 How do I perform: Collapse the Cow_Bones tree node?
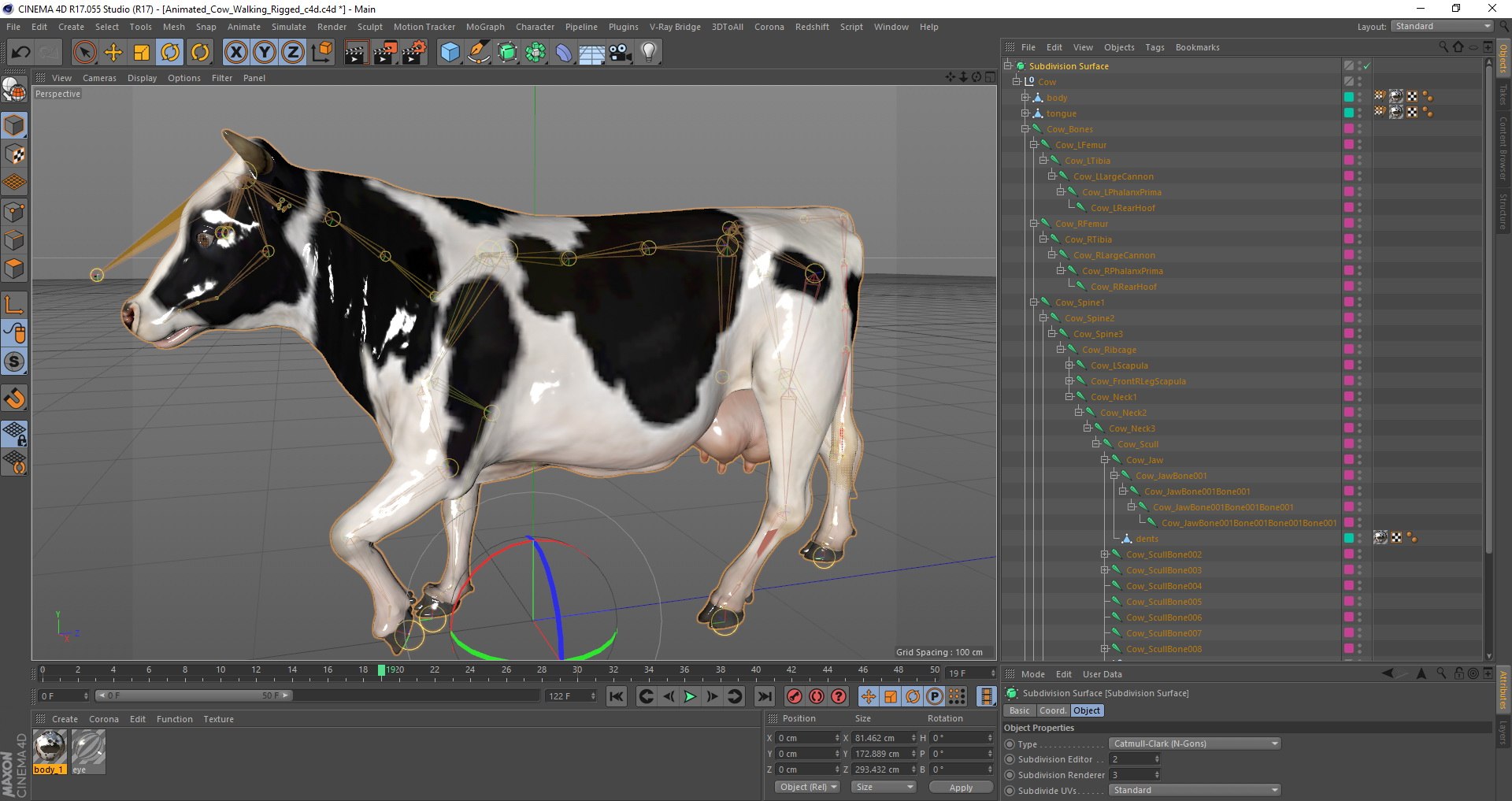[x=1025, y=129]
